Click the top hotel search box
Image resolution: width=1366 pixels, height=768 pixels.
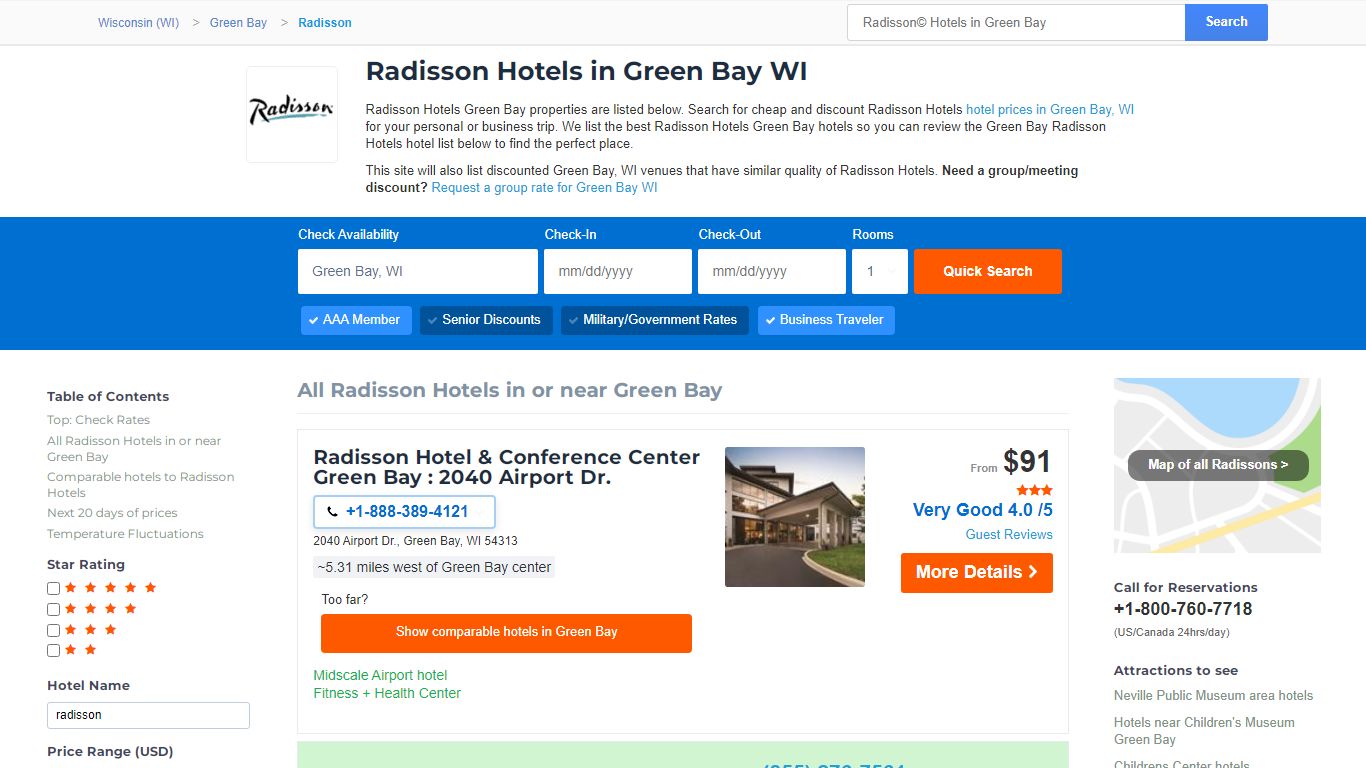coord(1016,22)
